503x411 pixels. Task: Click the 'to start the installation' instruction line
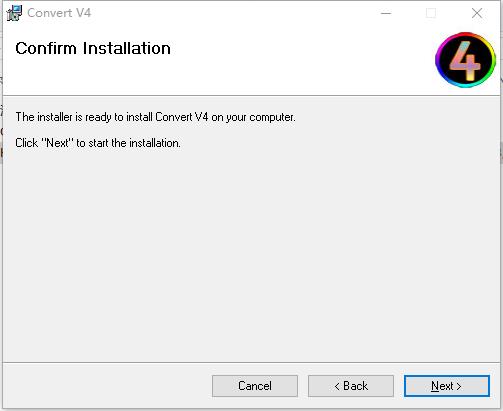(x=98, y=143)
